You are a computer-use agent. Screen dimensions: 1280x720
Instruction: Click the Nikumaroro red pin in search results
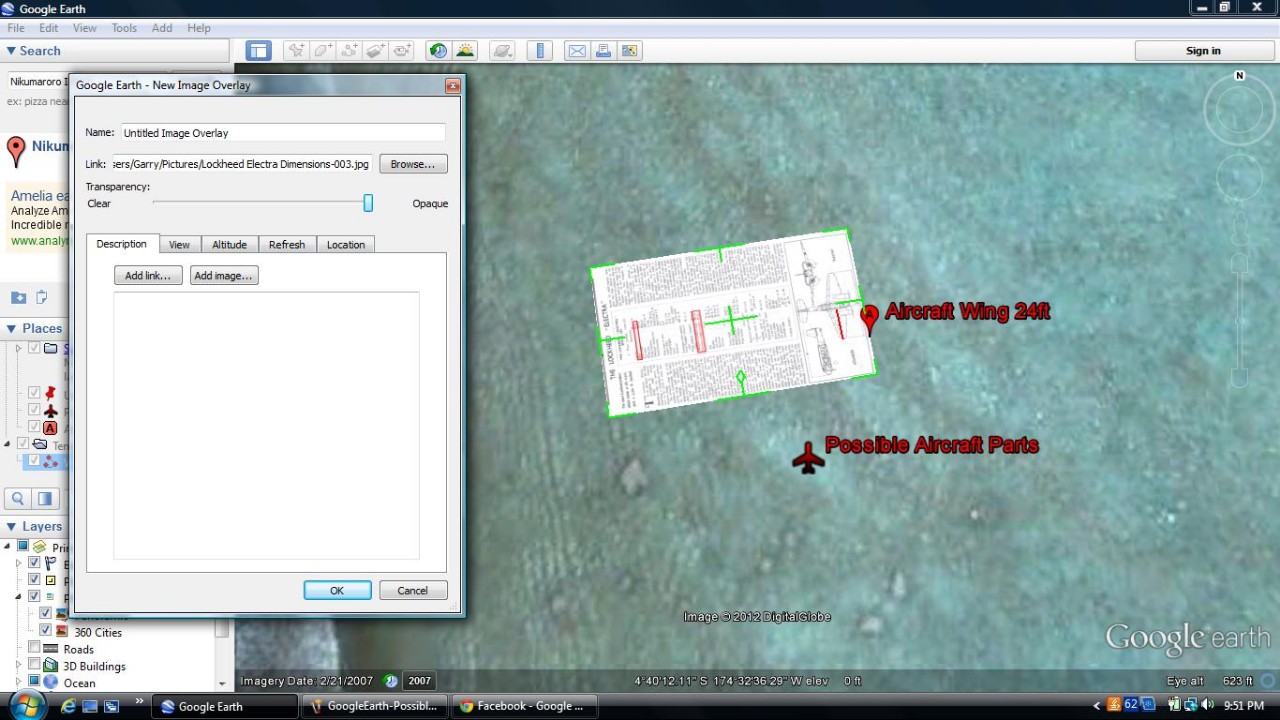pos(16,151)
